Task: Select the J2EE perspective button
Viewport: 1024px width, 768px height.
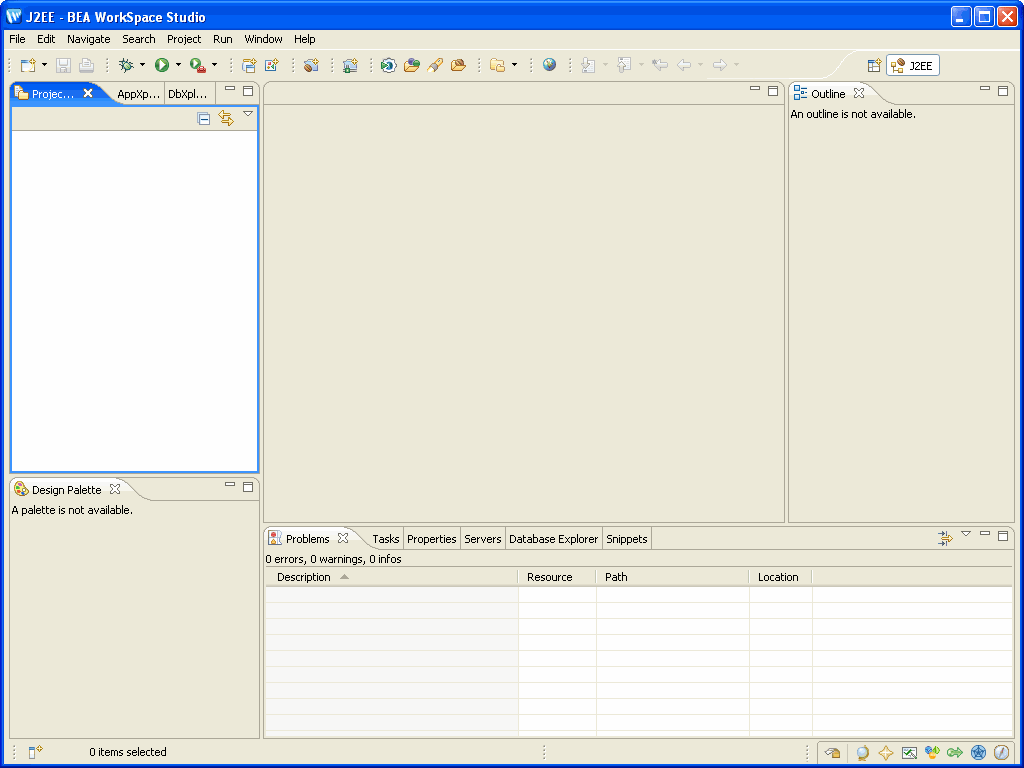Action: click(x=913, y=65)
